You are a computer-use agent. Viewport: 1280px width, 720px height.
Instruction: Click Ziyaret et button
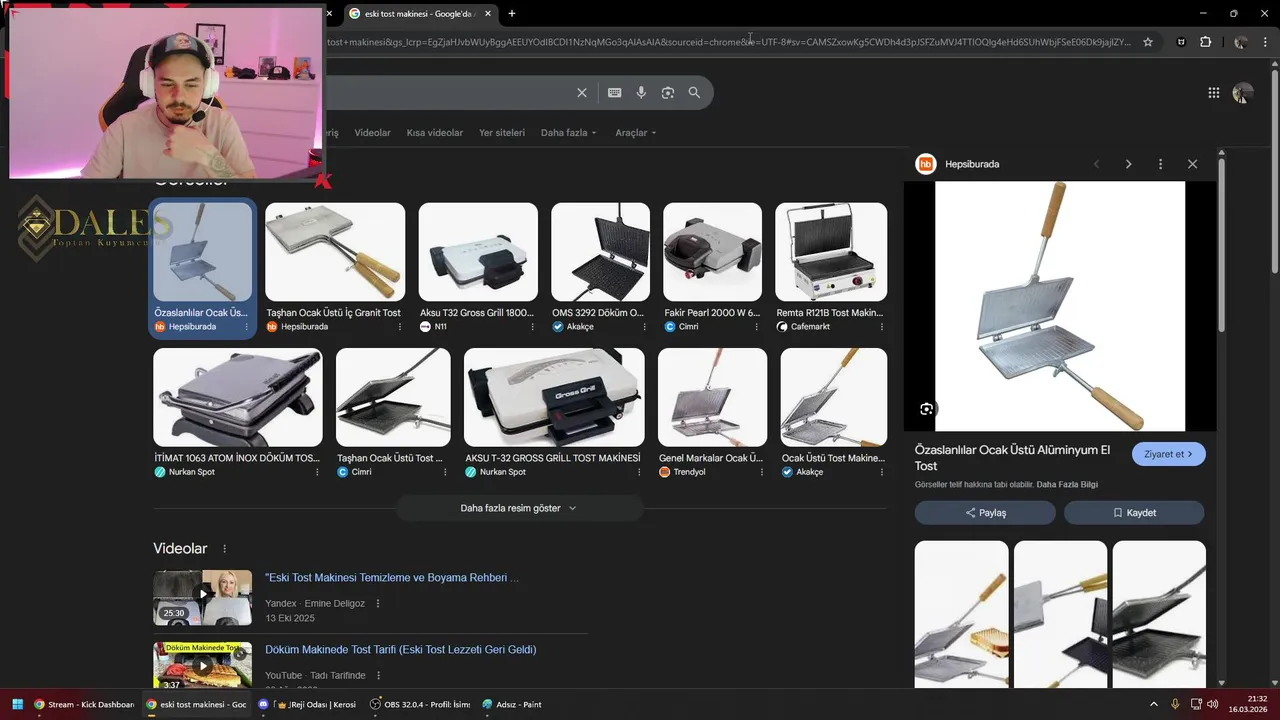point(1169,454)
